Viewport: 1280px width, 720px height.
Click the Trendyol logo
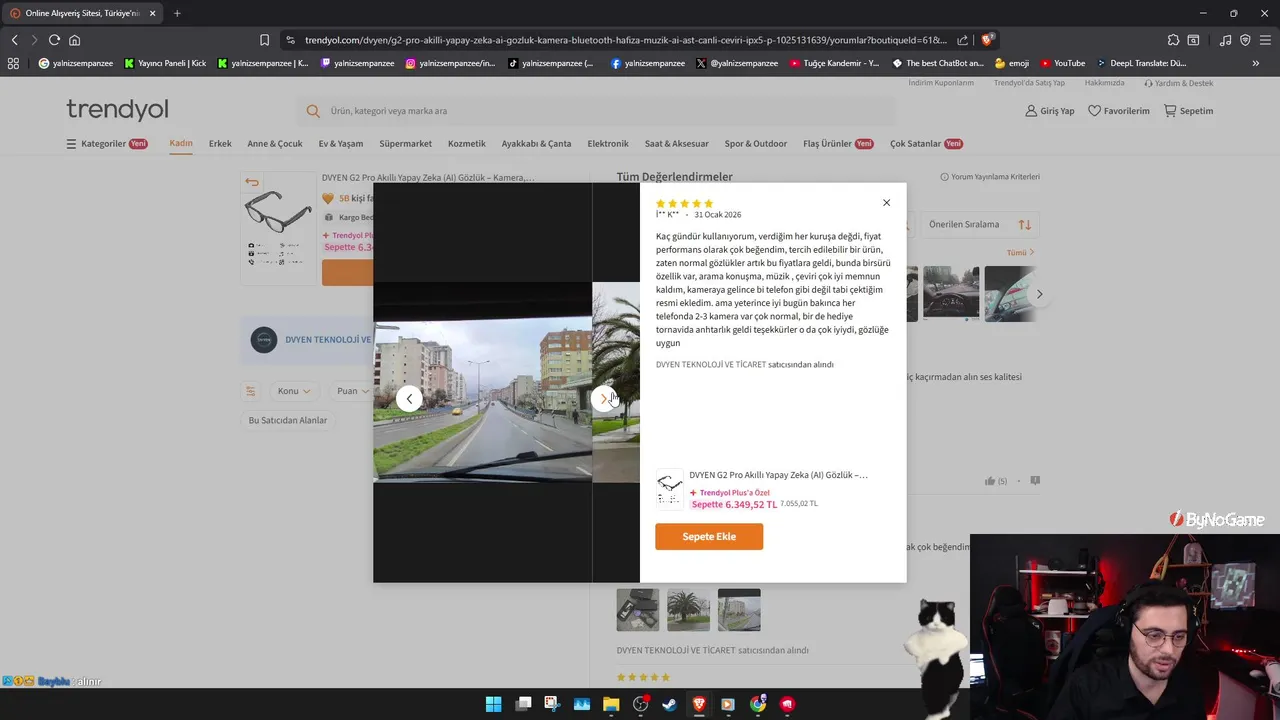[117, 109]
